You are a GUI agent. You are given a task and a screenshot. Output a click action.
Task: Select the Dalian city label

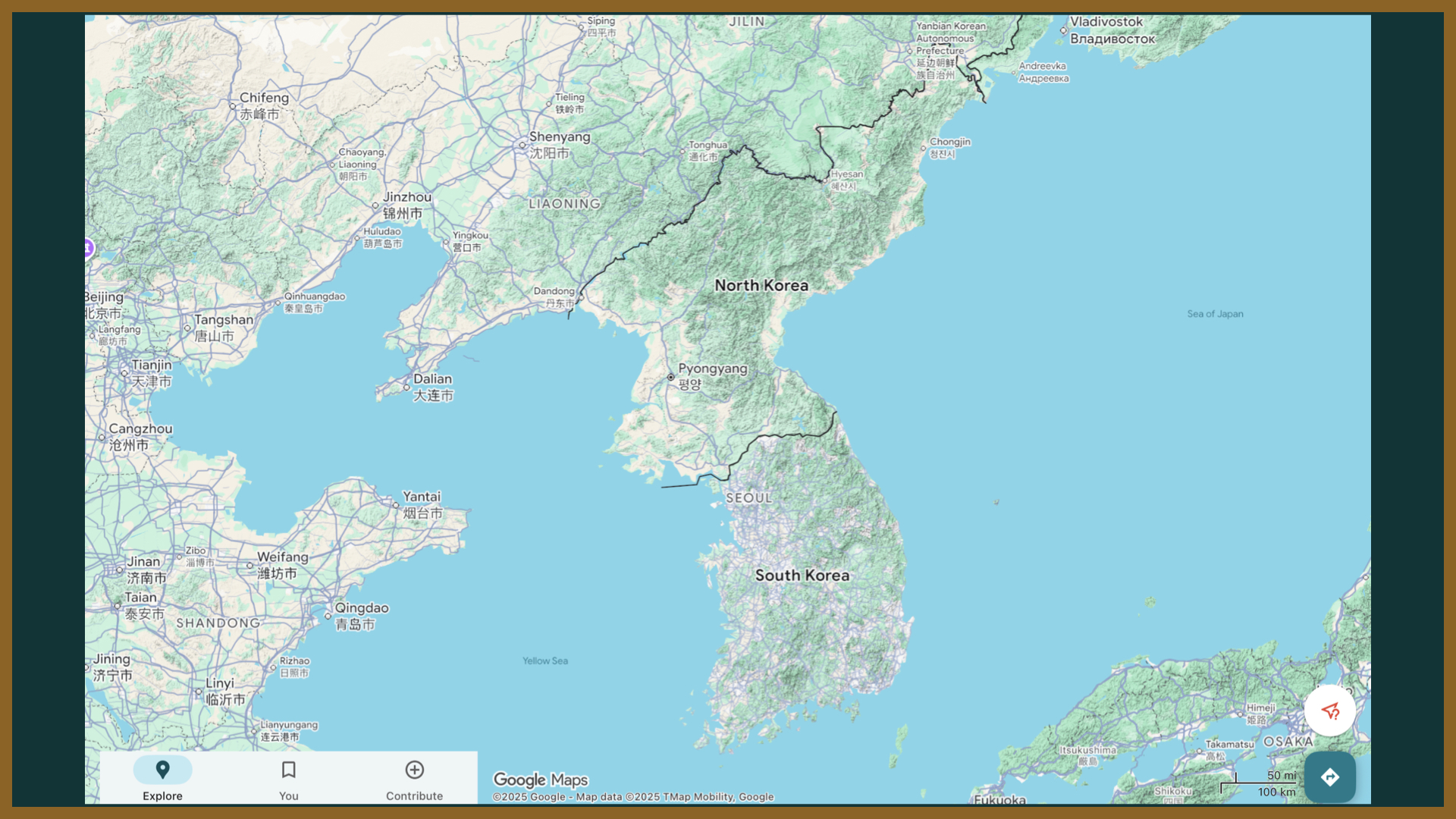tap(434, 378)
